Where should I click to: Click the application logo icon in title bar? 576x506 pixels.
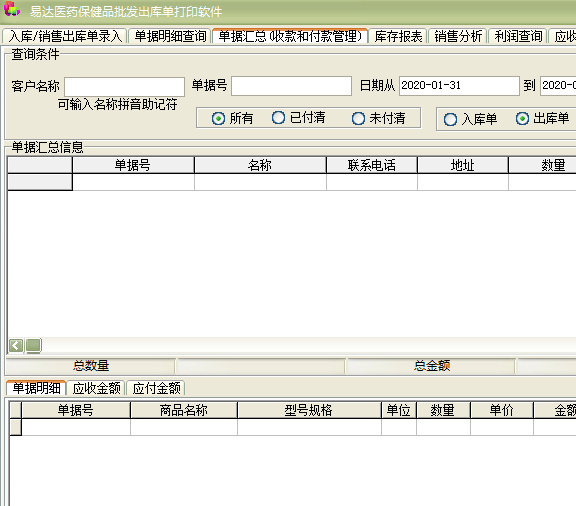(12, 9)
